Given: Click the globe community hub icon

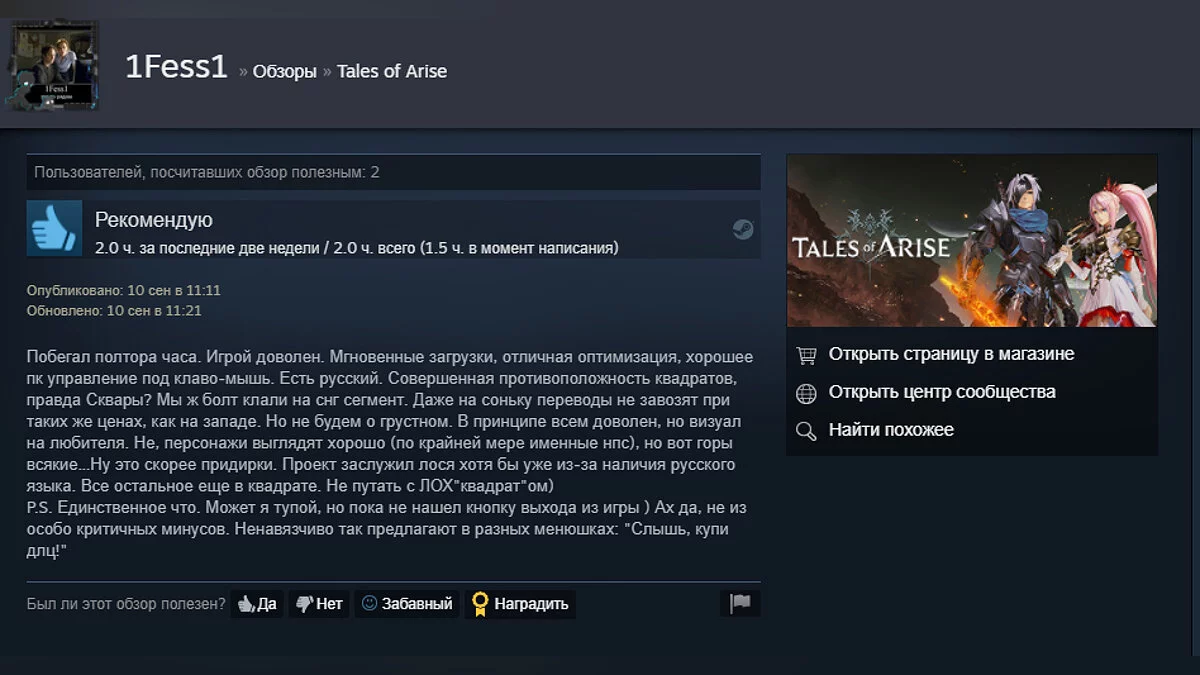Looking at the screenshot, I should point(806,393).
